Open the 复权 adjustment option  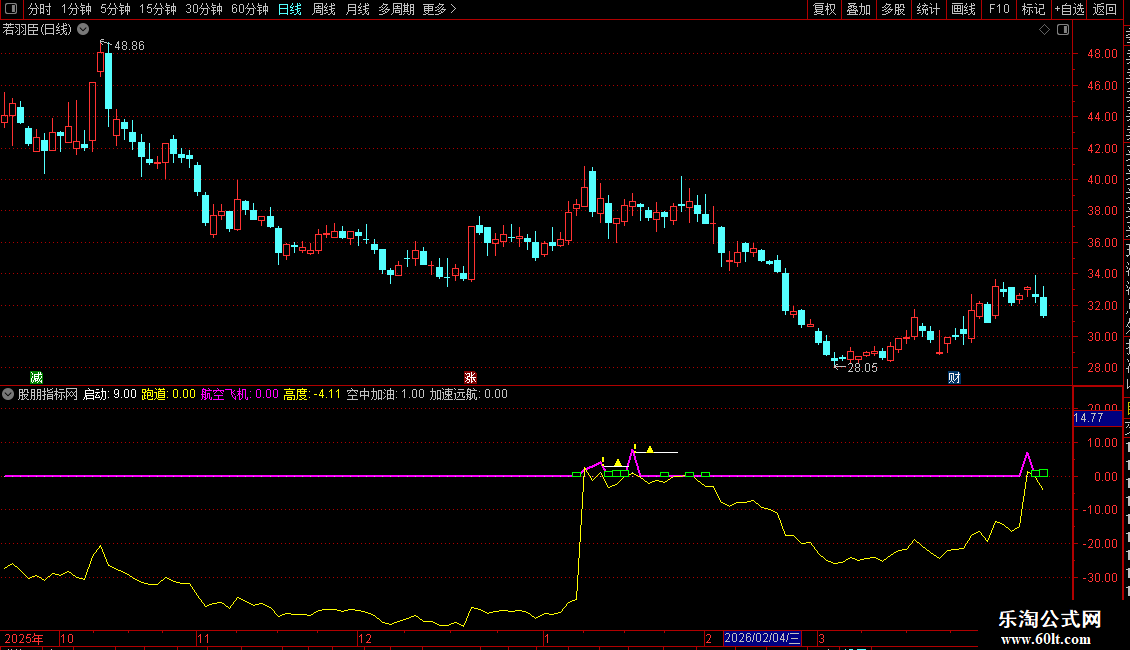click(824, 9)
